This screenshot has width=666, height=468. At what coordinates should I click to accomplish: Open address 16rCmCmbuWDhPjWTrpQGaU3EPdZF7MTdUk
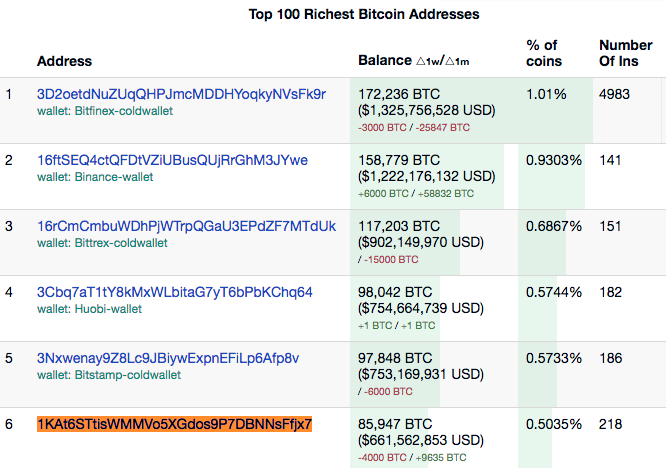pyautogui.click(x=186, y=226)
